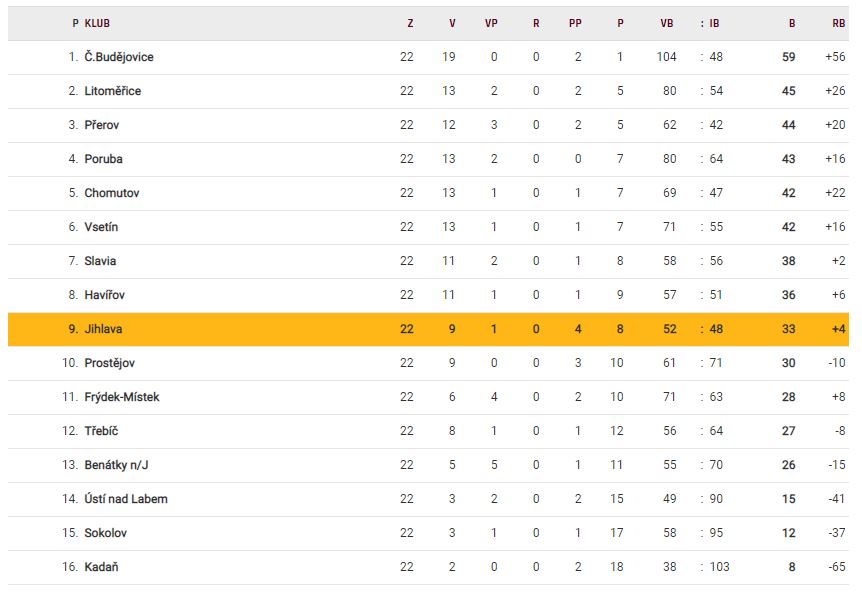This screenshot has height=593, width=862.
Task: Open the Vsetín club link
Action: click(101, 227)
